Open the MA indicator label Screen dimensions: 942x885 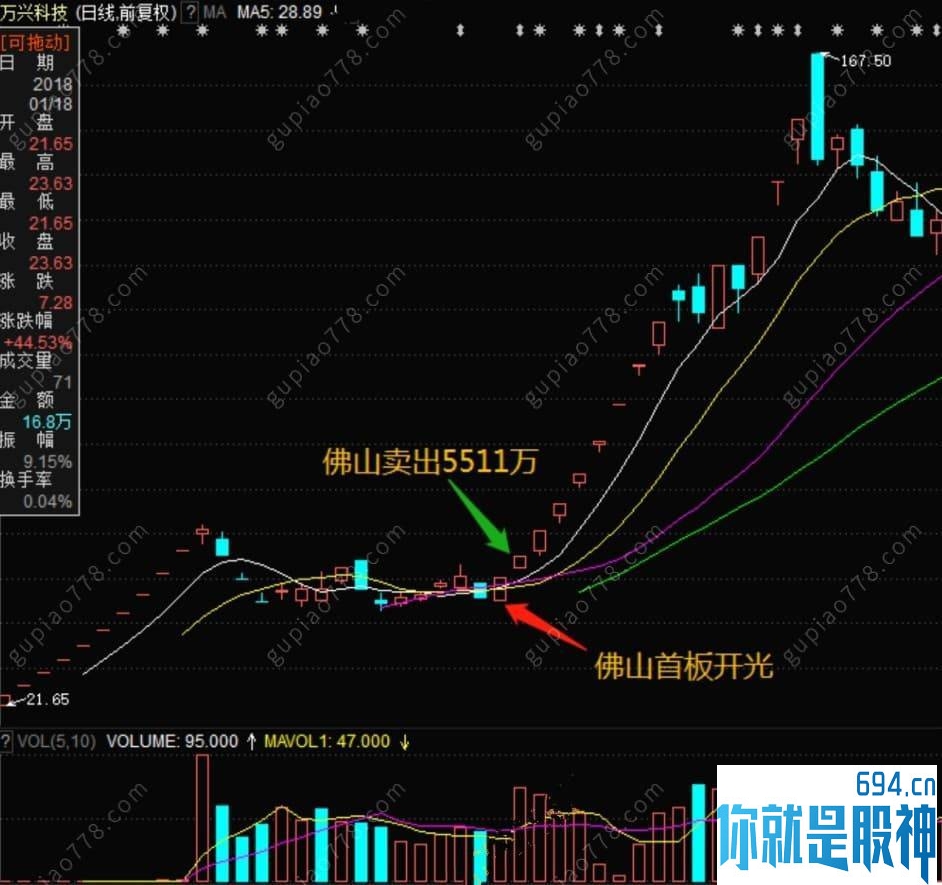(214, 13)
